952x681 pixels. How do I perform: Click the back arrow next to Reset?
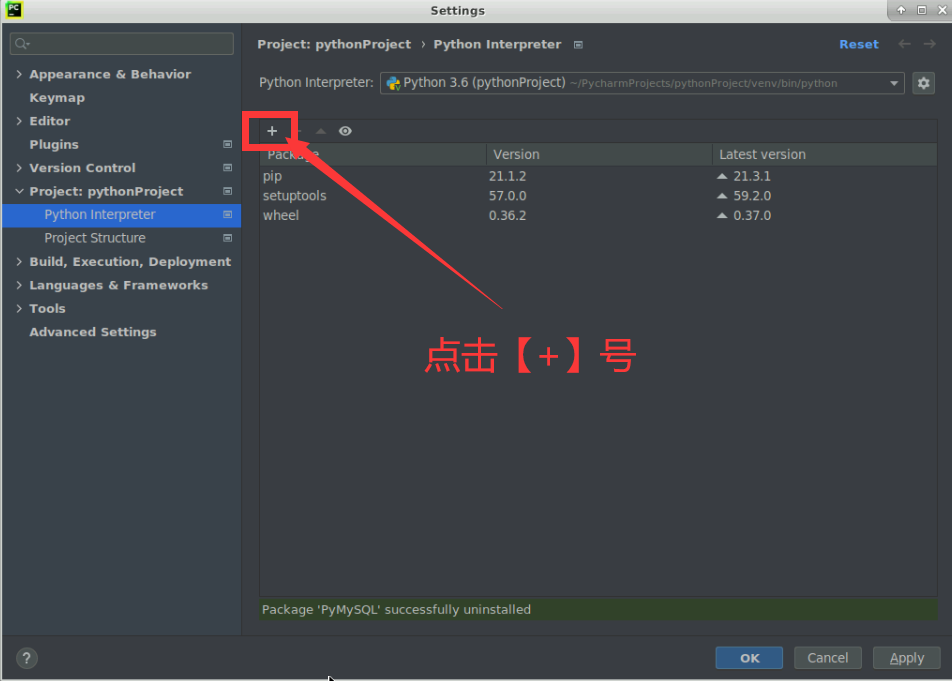click(x=903, y=44)
